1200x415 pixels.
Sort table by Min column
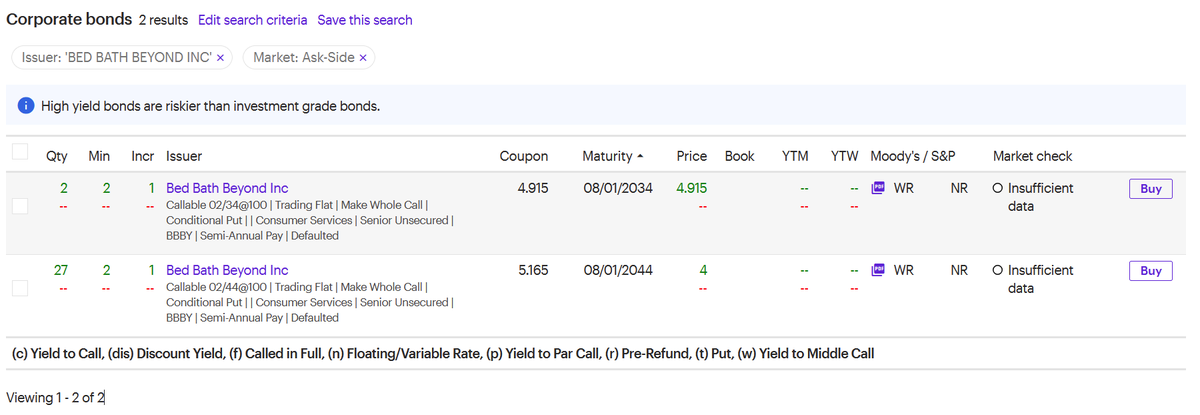(x=99, y=156)
